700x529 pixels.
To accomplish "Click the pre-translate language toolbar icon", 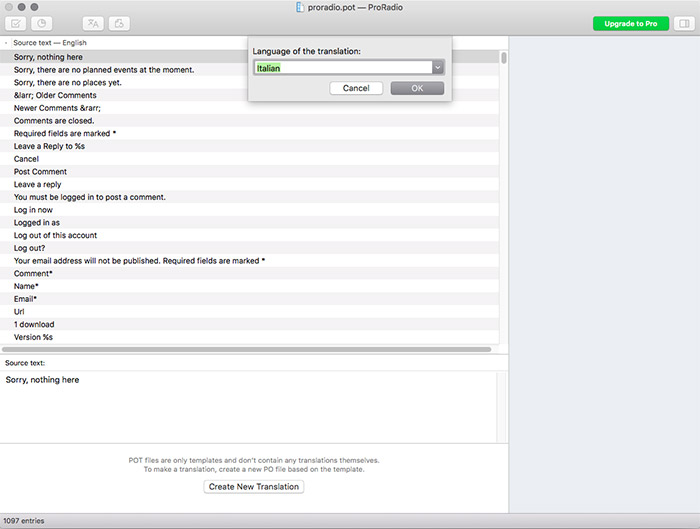I will pos(92,23).
